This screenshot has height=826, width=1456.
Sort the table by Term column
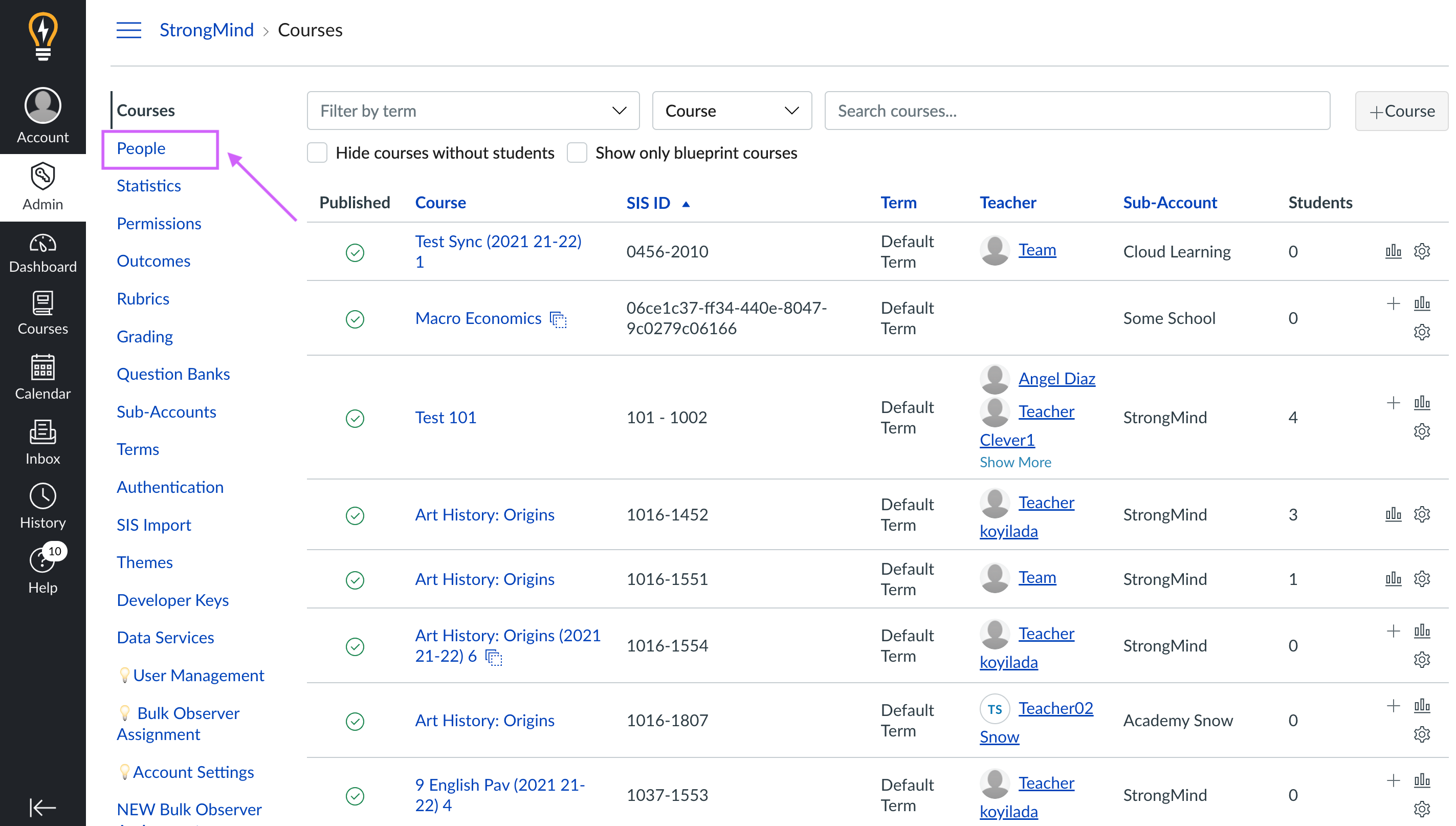pos(898,203)
